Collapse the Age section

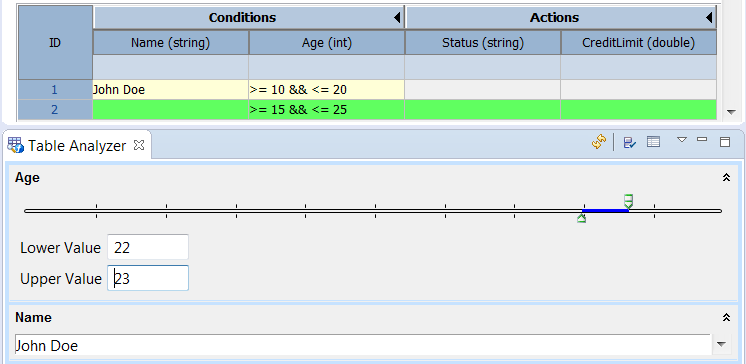(x=726, y=178)
